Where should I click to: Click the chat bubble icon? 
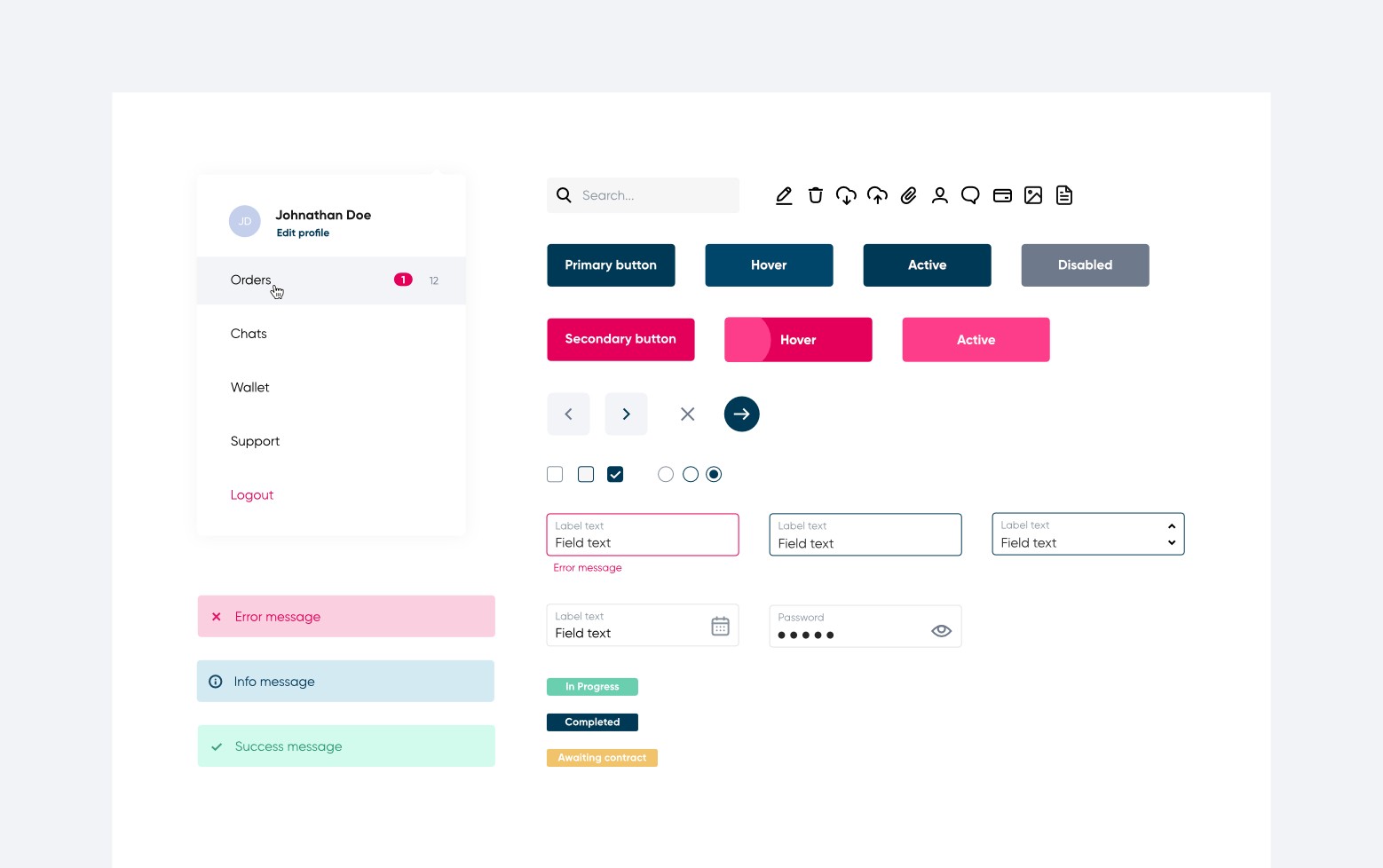970,195
